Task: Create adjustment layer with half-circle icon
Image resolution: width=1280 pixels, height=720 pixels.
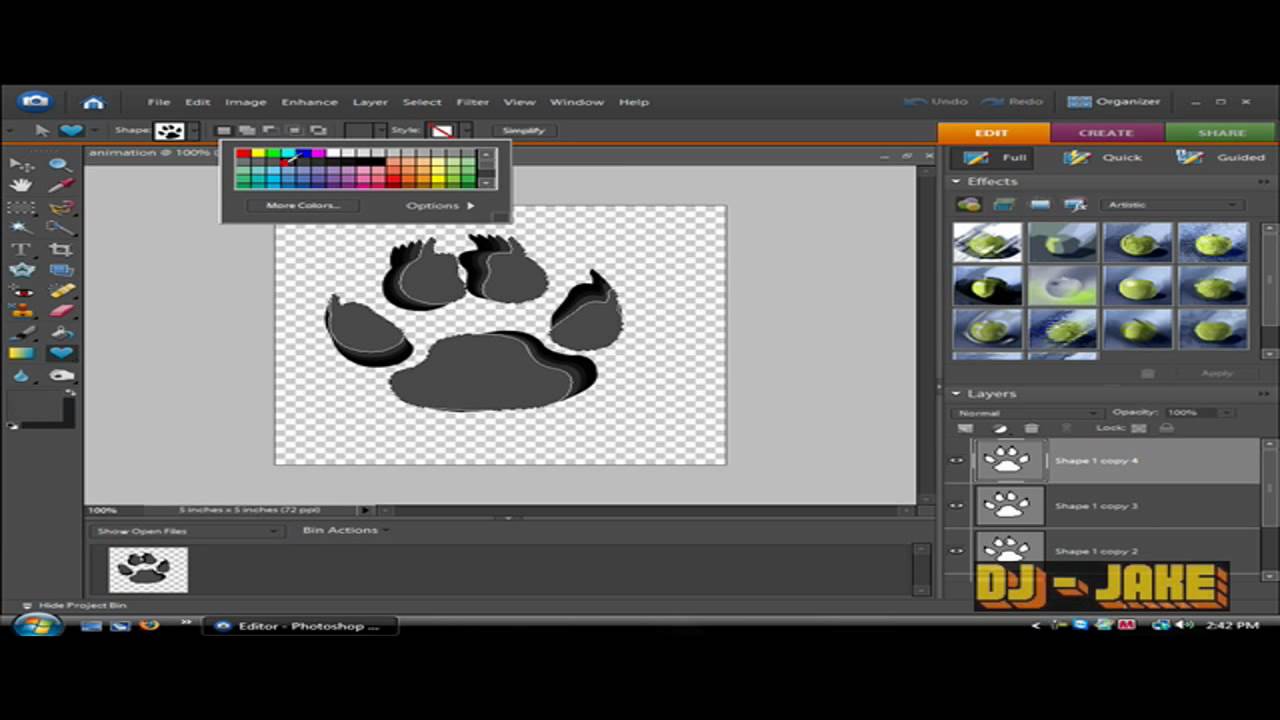Action: click(x=999, y=428)
